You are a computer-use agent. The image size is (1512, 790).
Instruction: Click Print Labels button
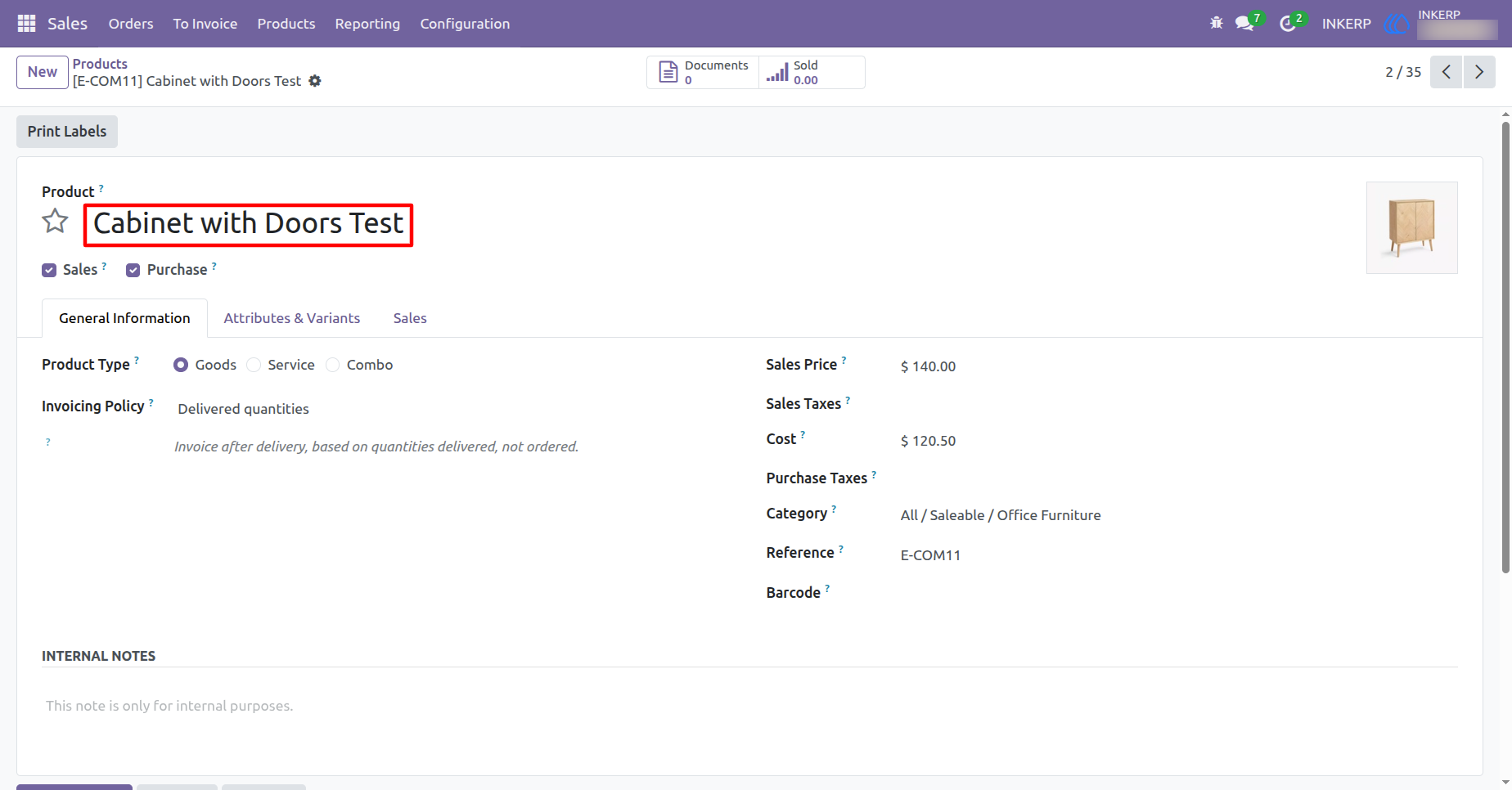click(67, 132)
